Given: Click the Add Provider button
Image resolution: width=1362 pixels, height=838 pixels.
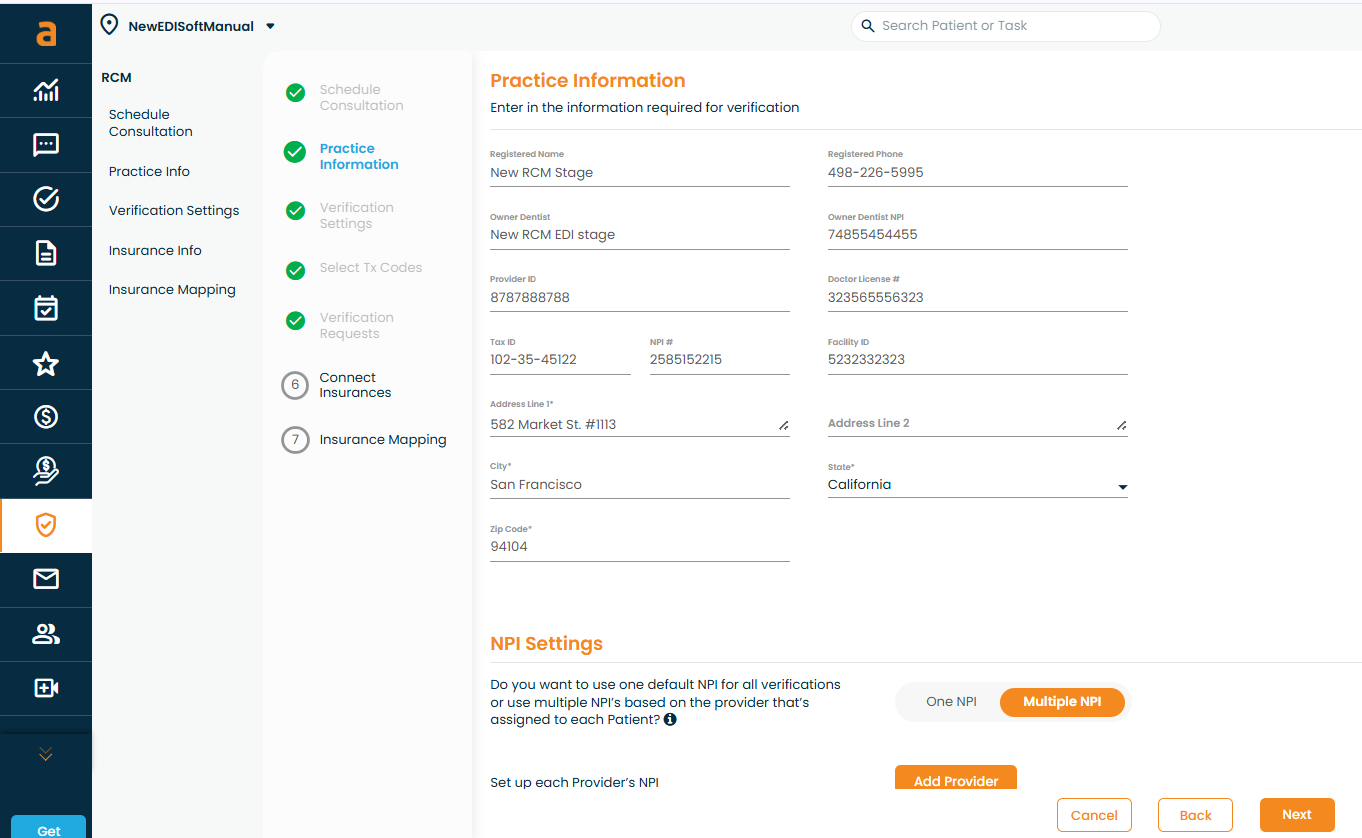Looking at the screenshot, I should click(955, 778).
